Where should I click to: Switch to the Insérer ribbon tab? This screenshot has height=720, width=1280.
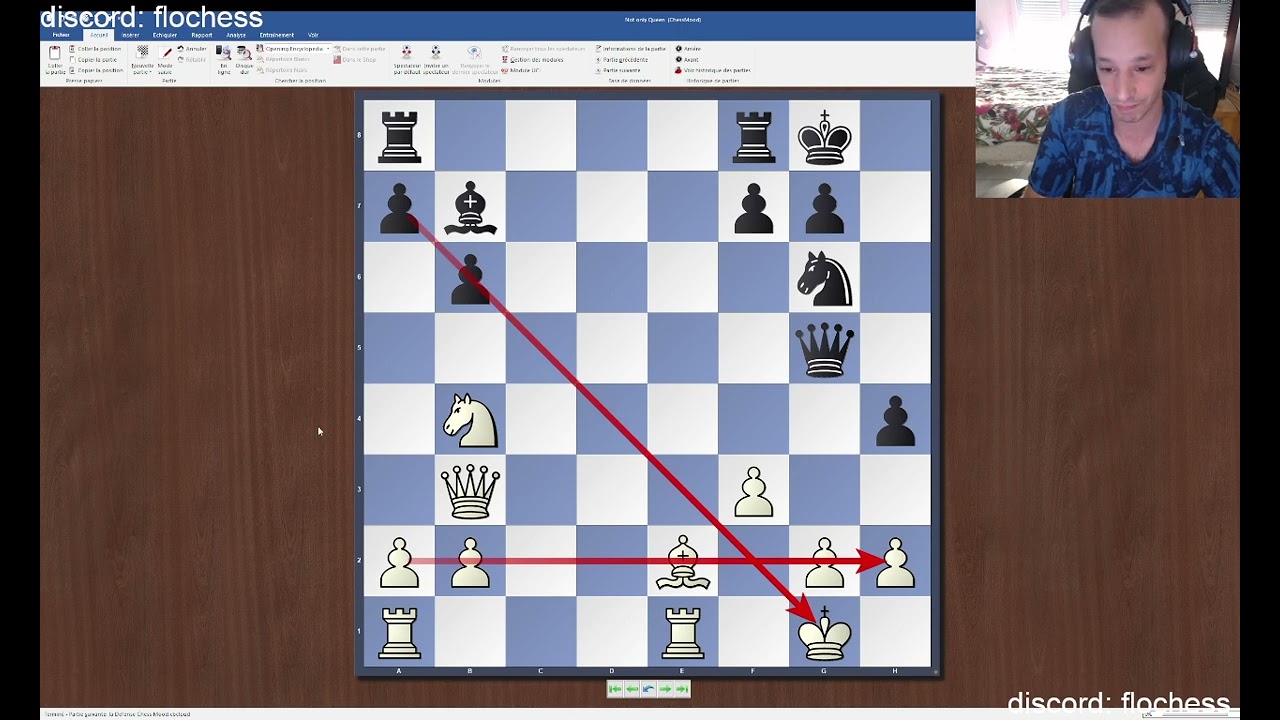tap(131, 35)
